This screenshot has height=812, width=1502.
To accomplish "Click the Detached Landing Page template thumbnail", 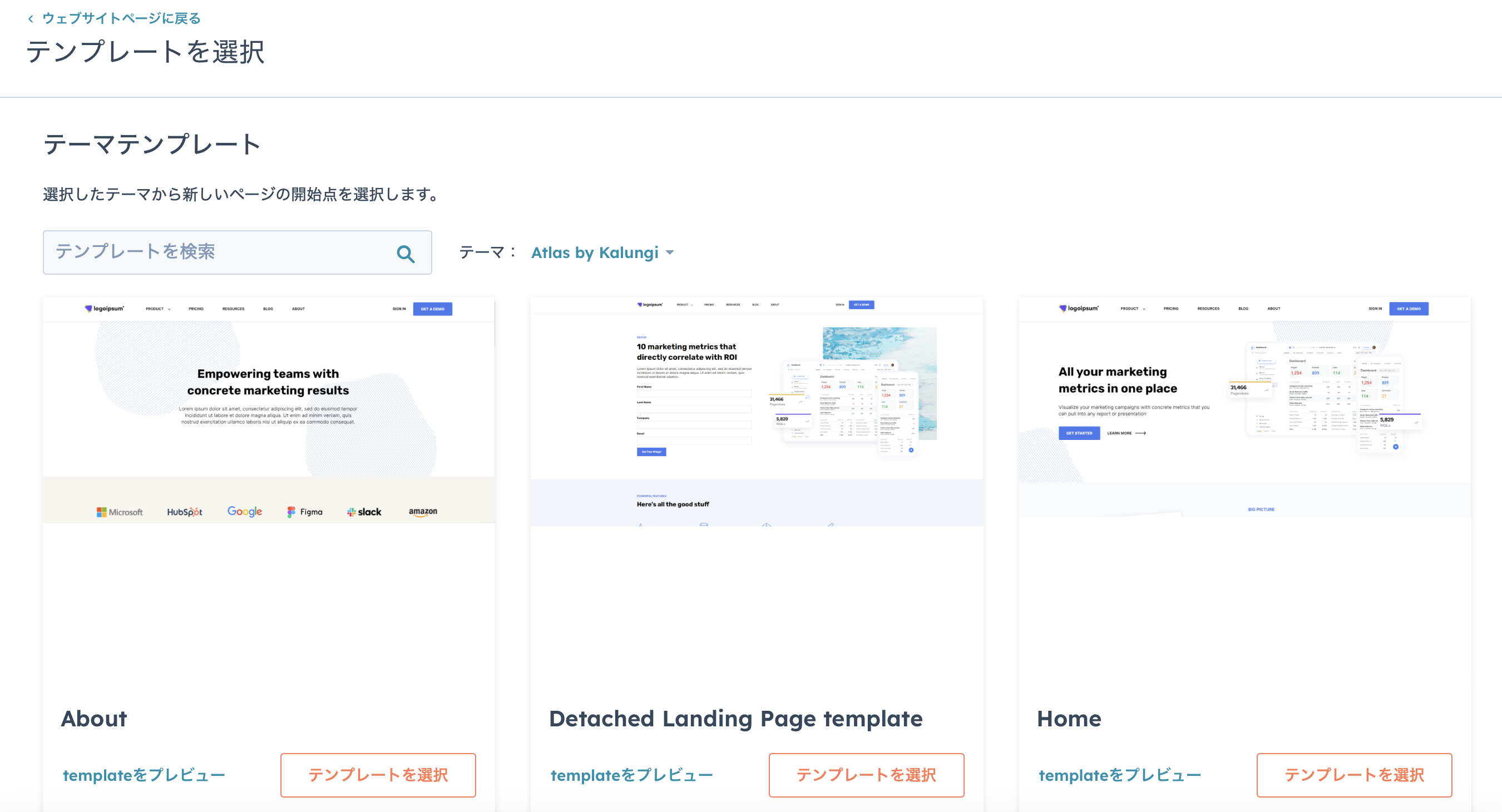I will coord(757,496).
